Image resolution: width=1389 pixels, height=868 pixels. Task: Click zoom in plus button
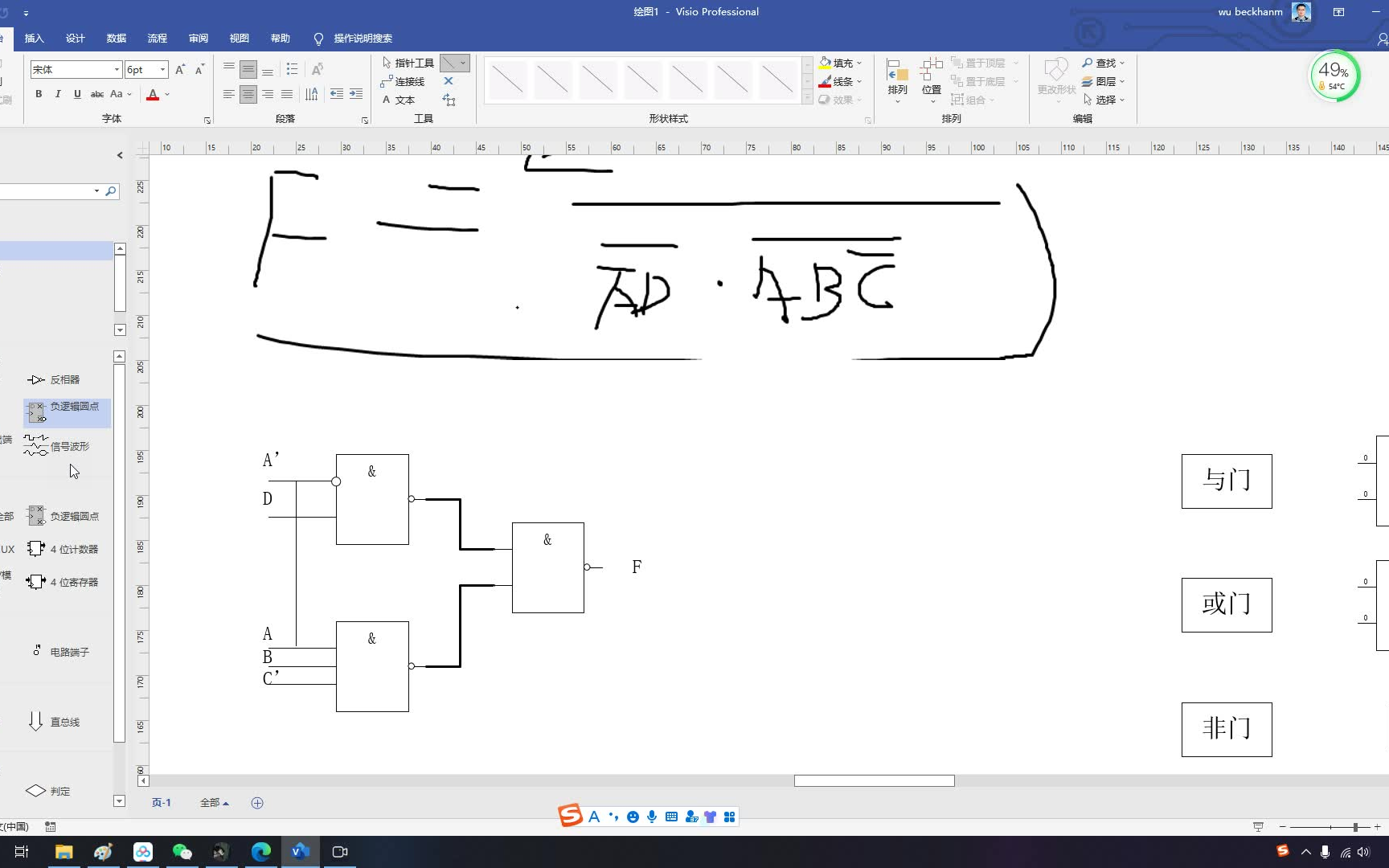[1377, 827]
